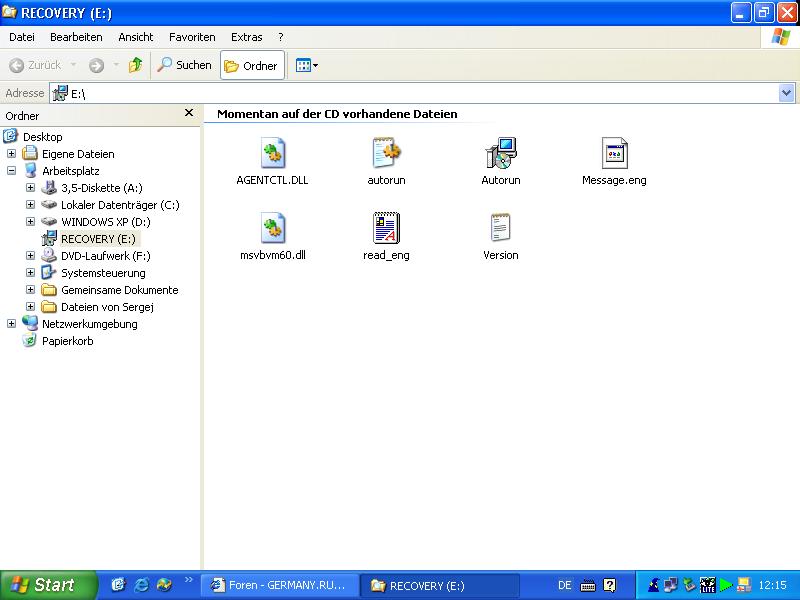Click the Windows Start button
The image size is (800, 600).
[46, 585]
